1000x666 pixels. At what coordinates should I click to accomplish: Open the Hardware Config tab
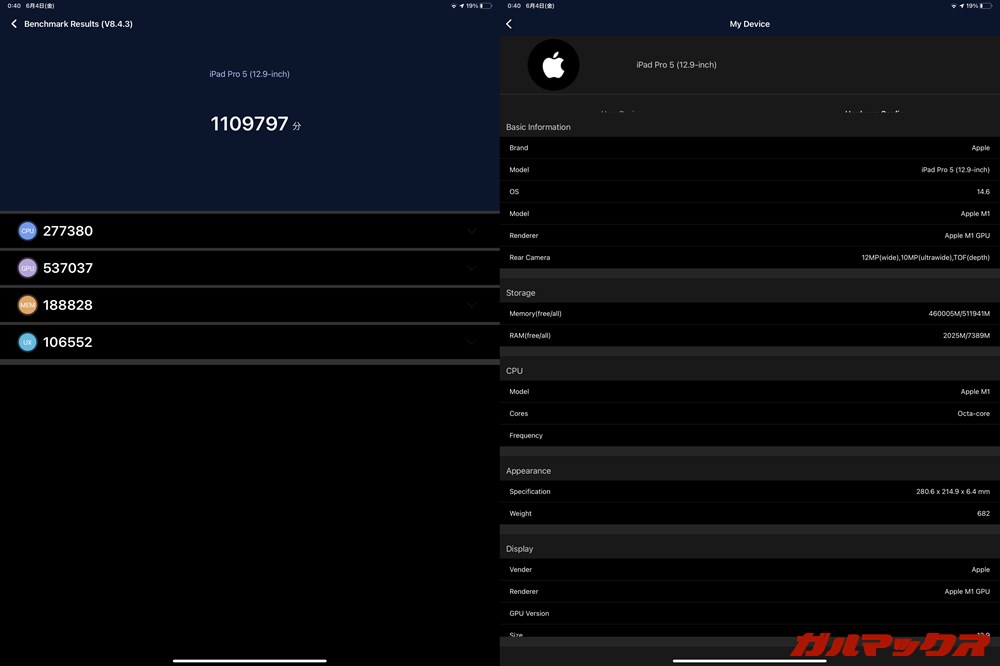tap(875, 113)
